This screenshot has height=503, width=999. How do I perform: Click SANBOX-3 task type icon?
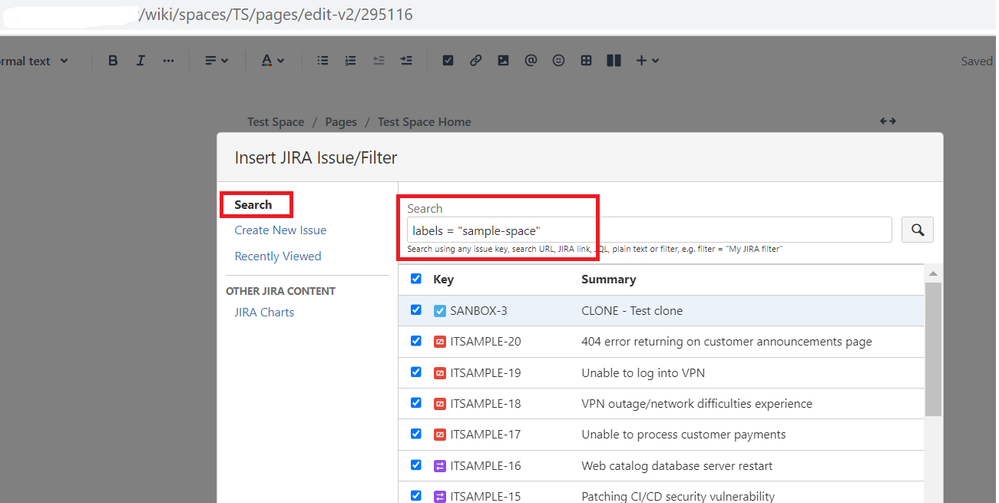tap(440, 311)
